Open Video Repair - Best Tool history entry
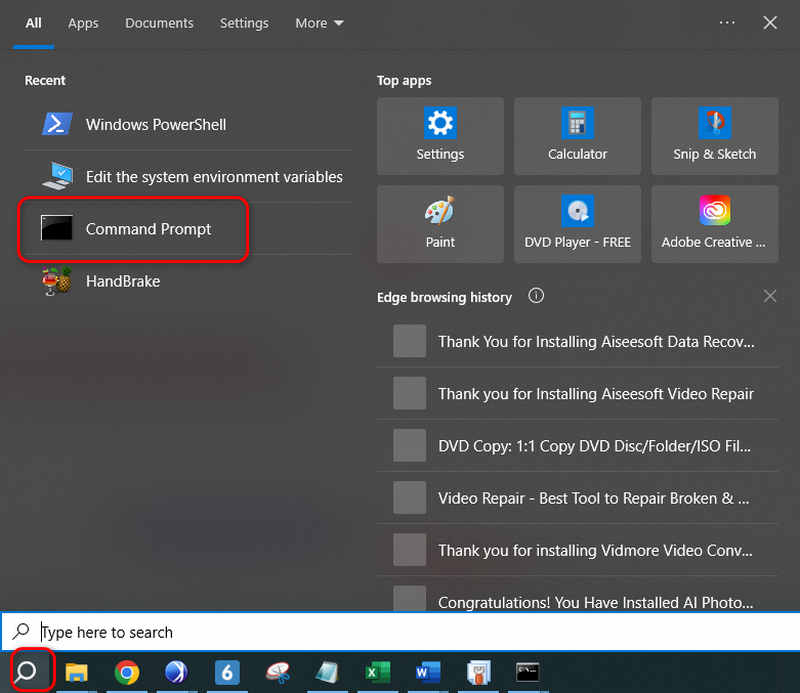The width and height of the screenshot is (800, 693). click(578, 498)
